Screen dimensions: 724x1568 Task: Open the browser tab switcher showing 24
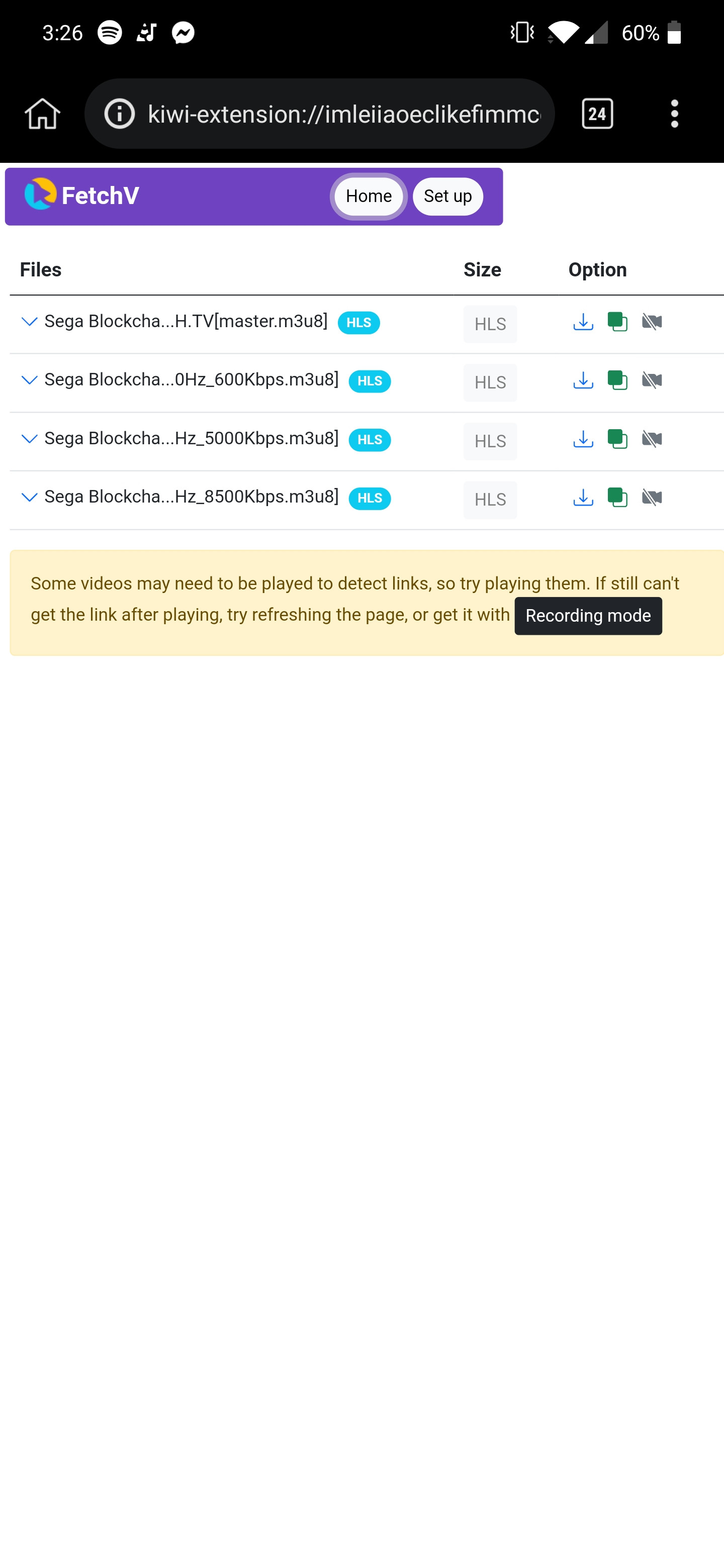click(597, 113)
